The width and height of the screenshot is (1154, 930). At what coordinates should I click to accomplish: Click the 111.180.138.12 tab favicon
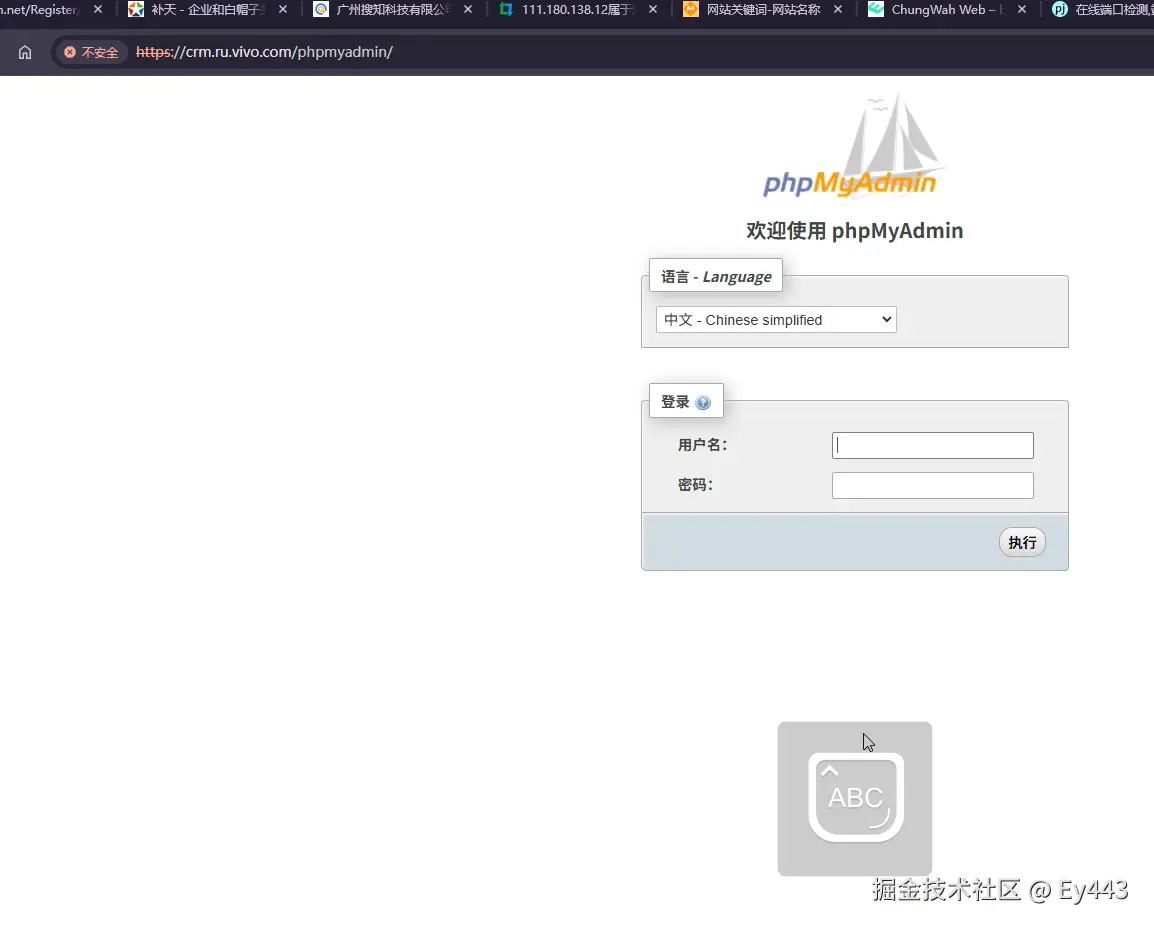506,10
